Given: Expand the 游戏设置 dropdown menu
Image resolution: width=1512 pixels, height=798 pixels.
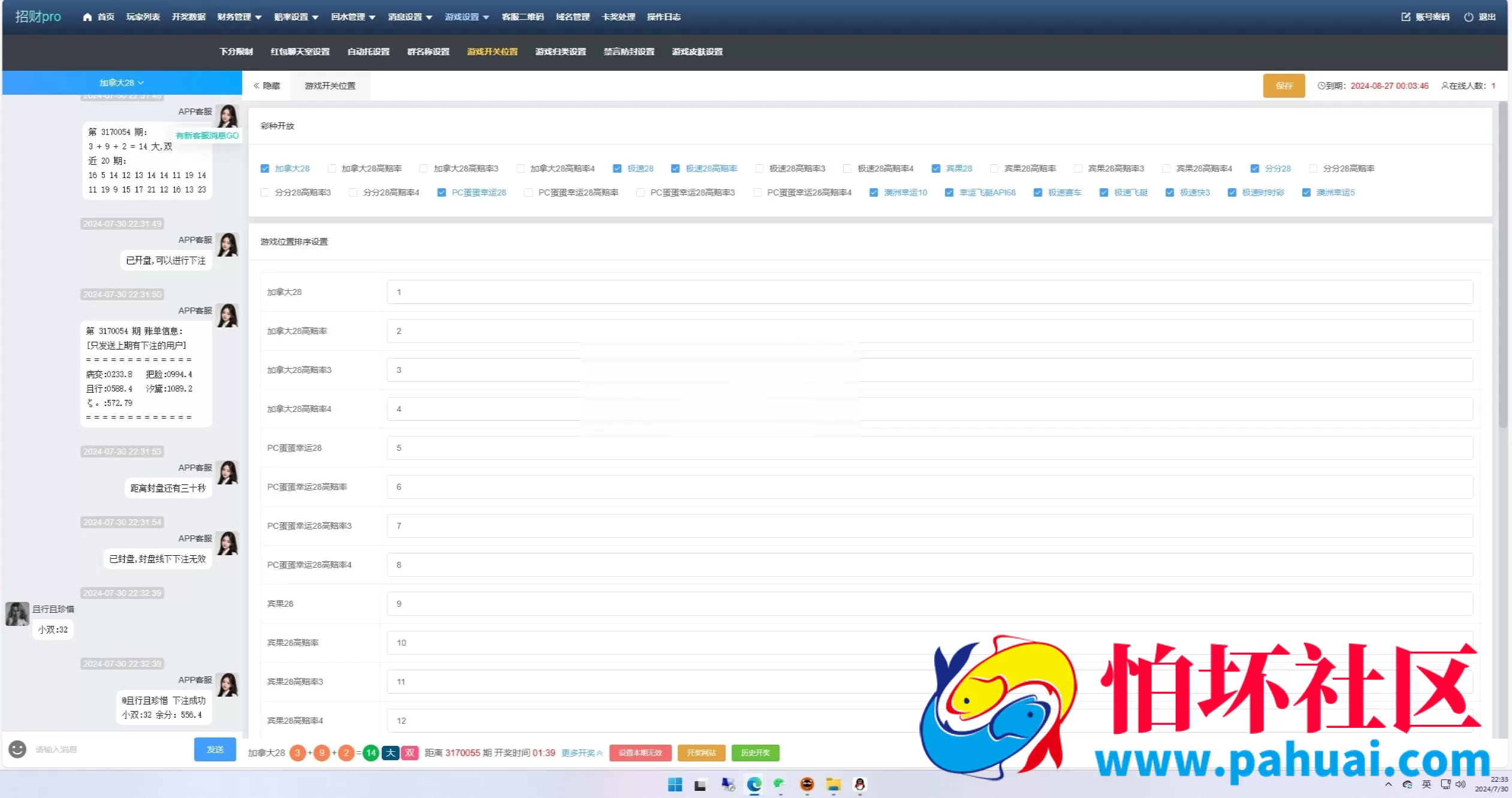Looking at the screenshot, I should pyautogui.click(x=467, y=17).
